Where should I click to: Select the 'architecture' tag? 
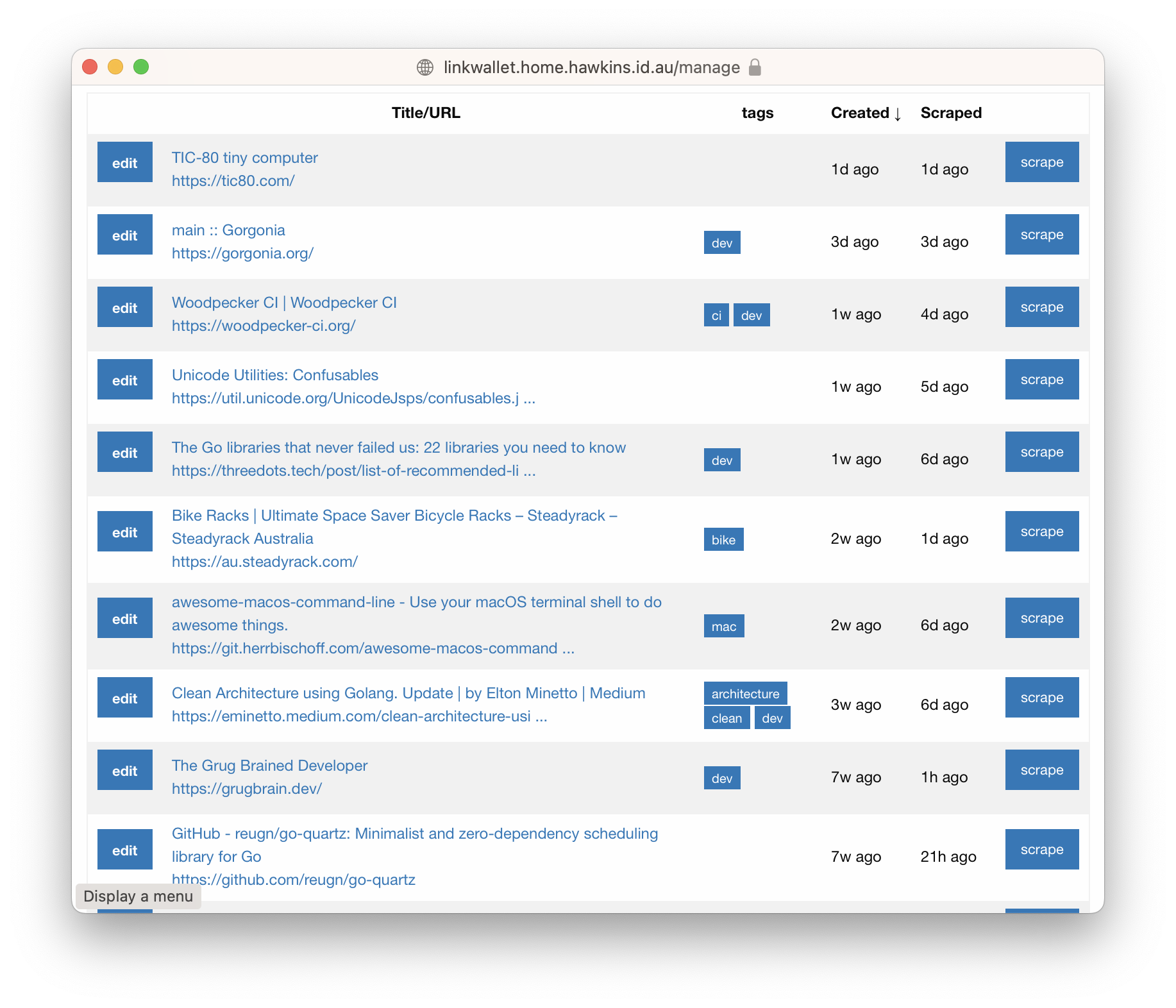coord(745,694)
